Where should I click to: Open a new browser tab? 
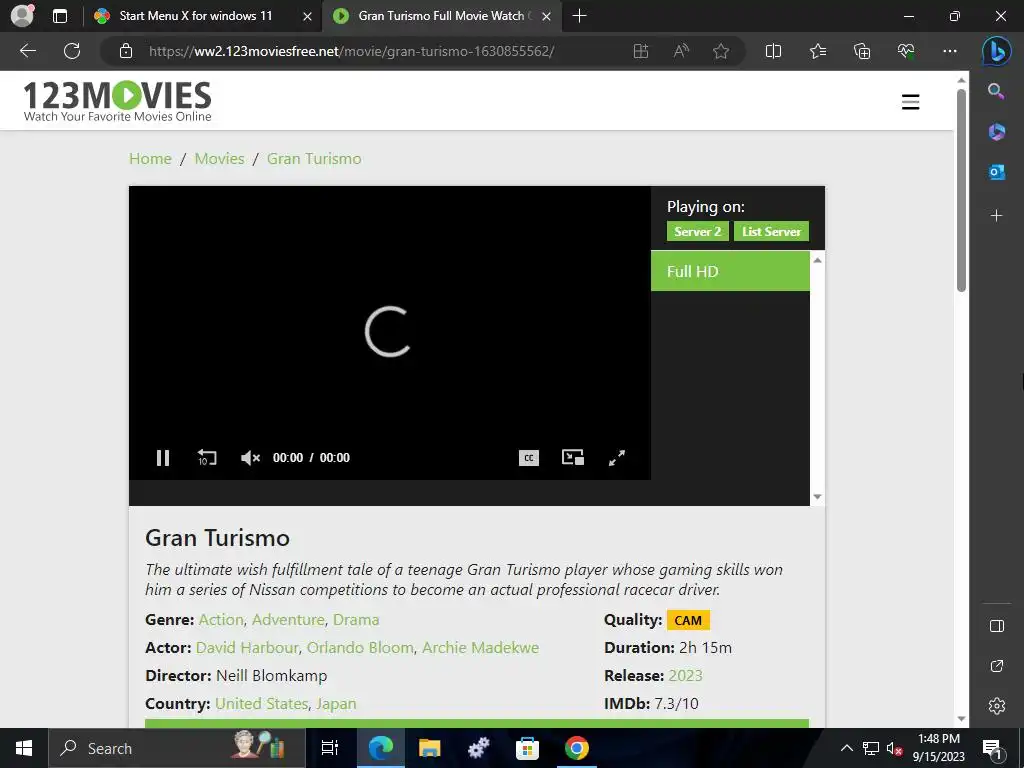579,16
